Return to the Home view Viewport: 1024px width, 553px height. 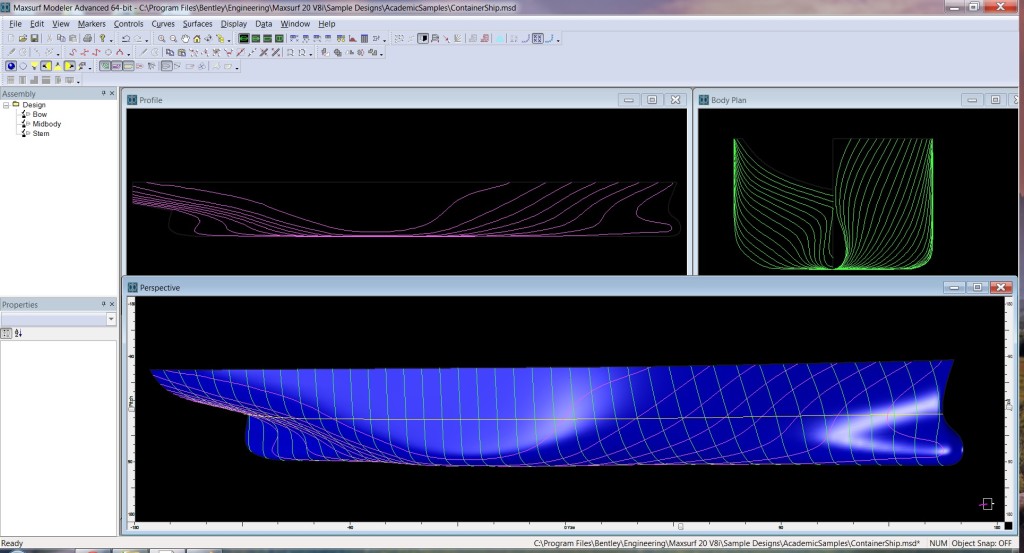[x=197, y=39]
